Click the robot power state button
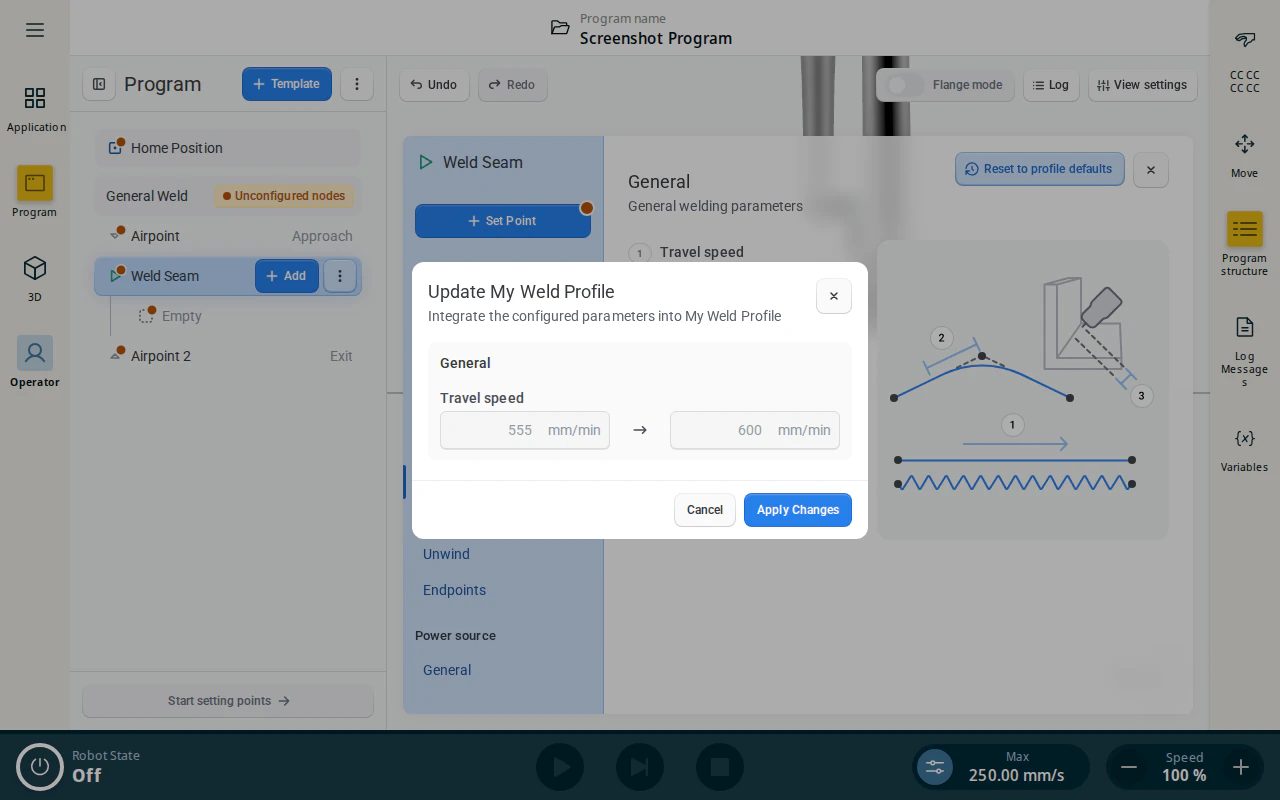 tap(40, 766)
